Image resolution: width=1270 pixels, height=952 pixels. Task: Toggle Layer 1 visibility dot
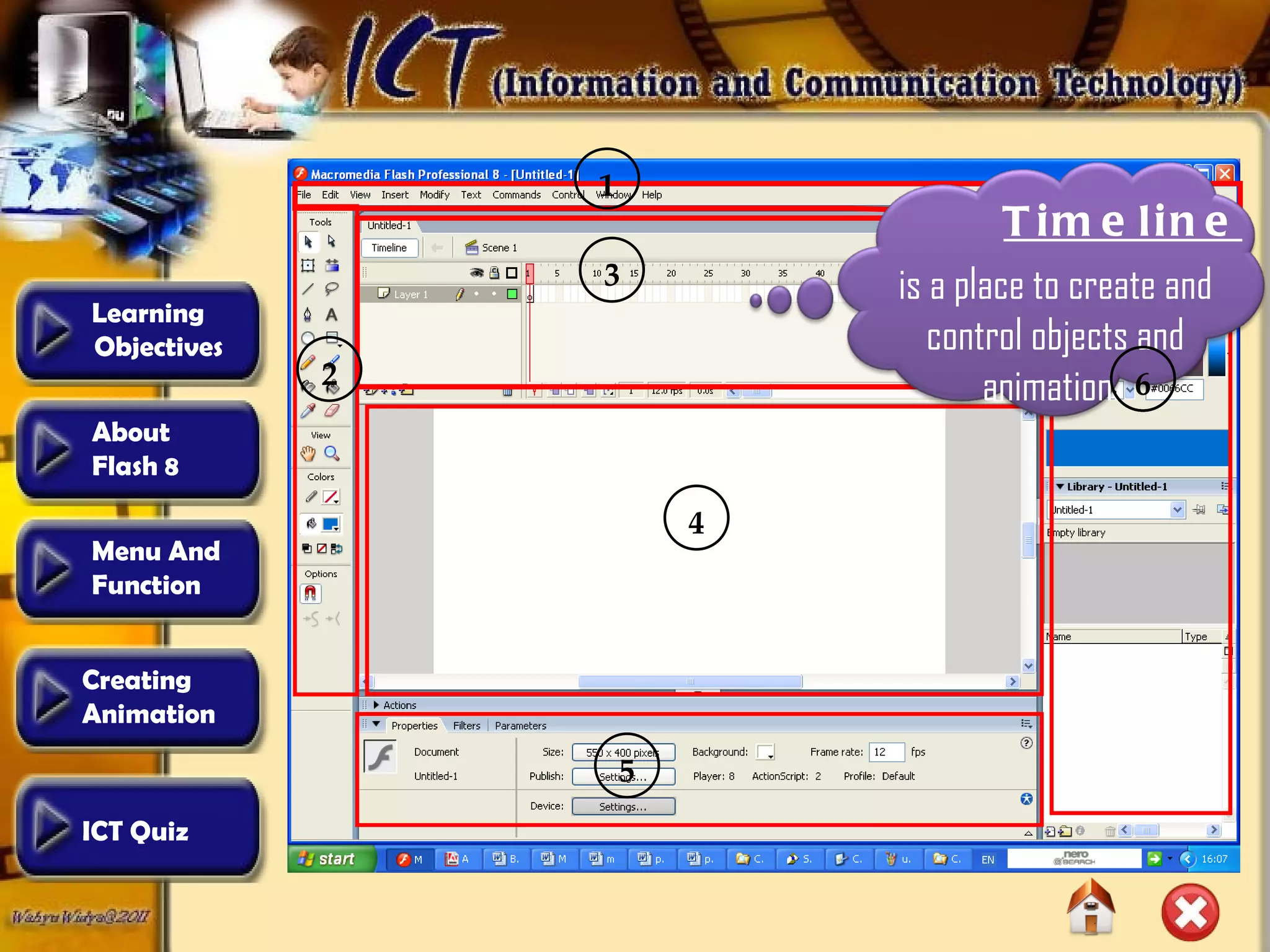(476, 294)
